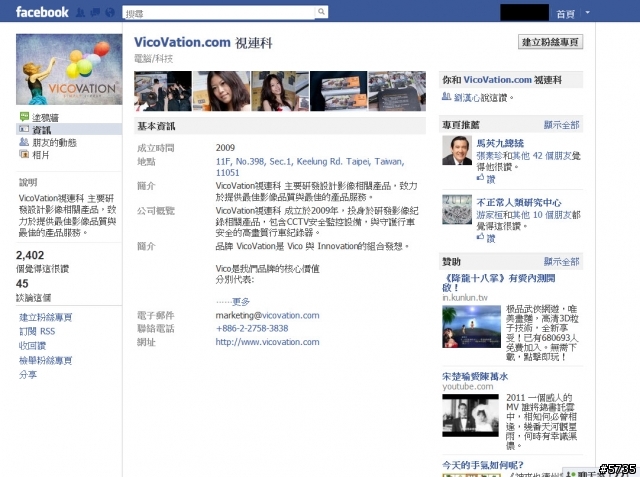Viewport: 640px width, 477px height.
Task: Click the search magnifier button
Action: tap(322, 12)
